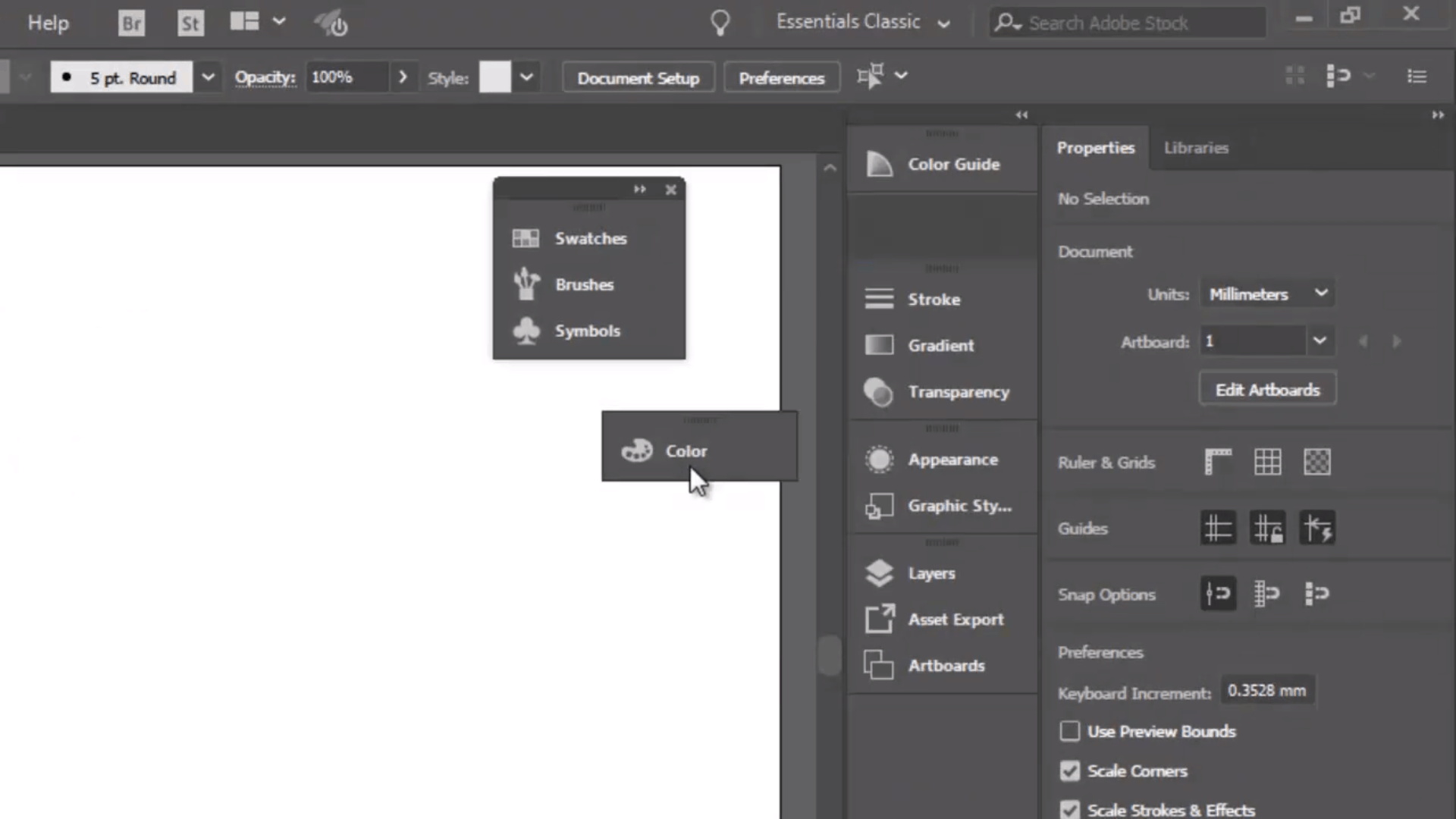This screenshot has height=819, width=1456.
Task: Open the Asset Export panel
Action: 942,619
